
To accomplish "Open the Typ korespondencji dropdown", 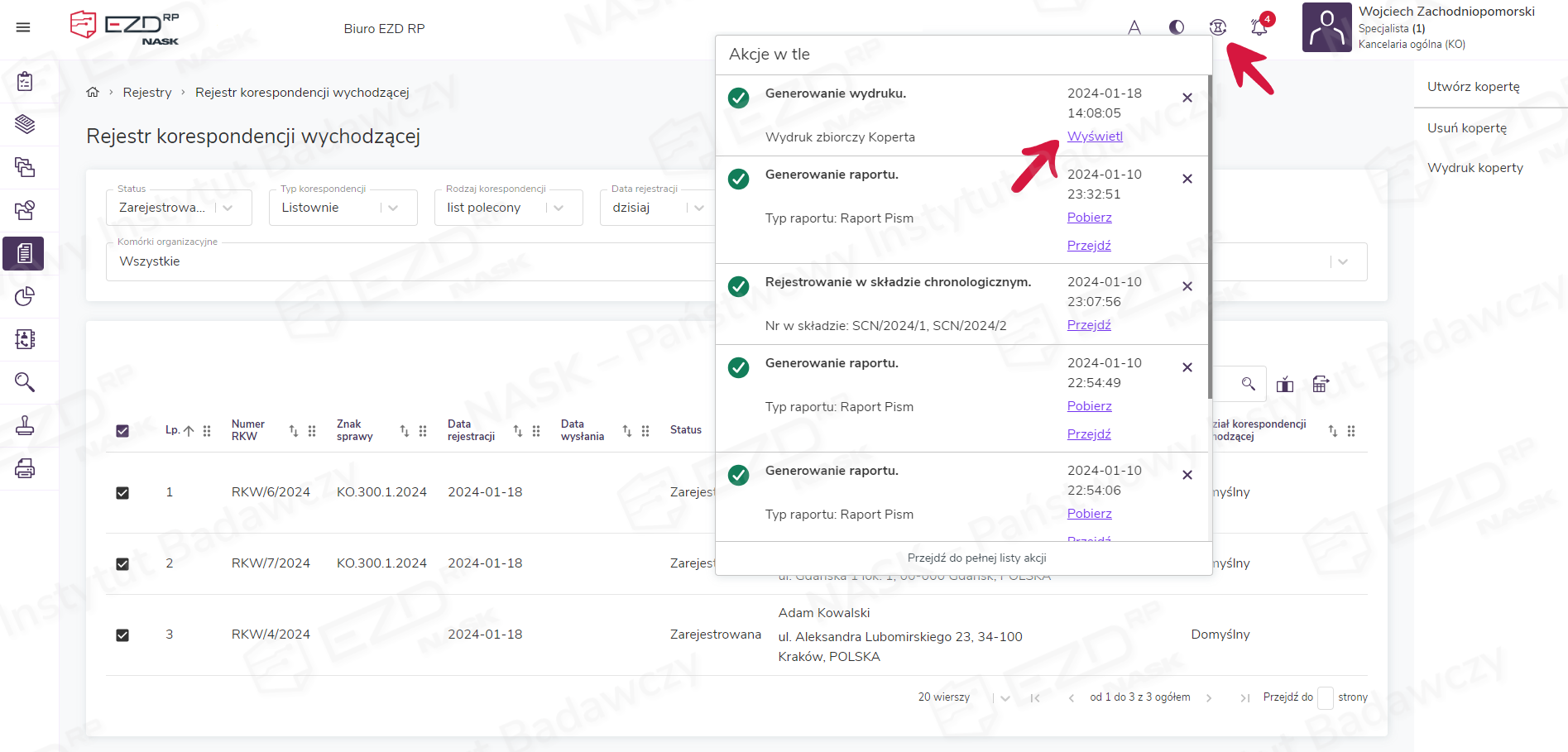I will point(393,208).
